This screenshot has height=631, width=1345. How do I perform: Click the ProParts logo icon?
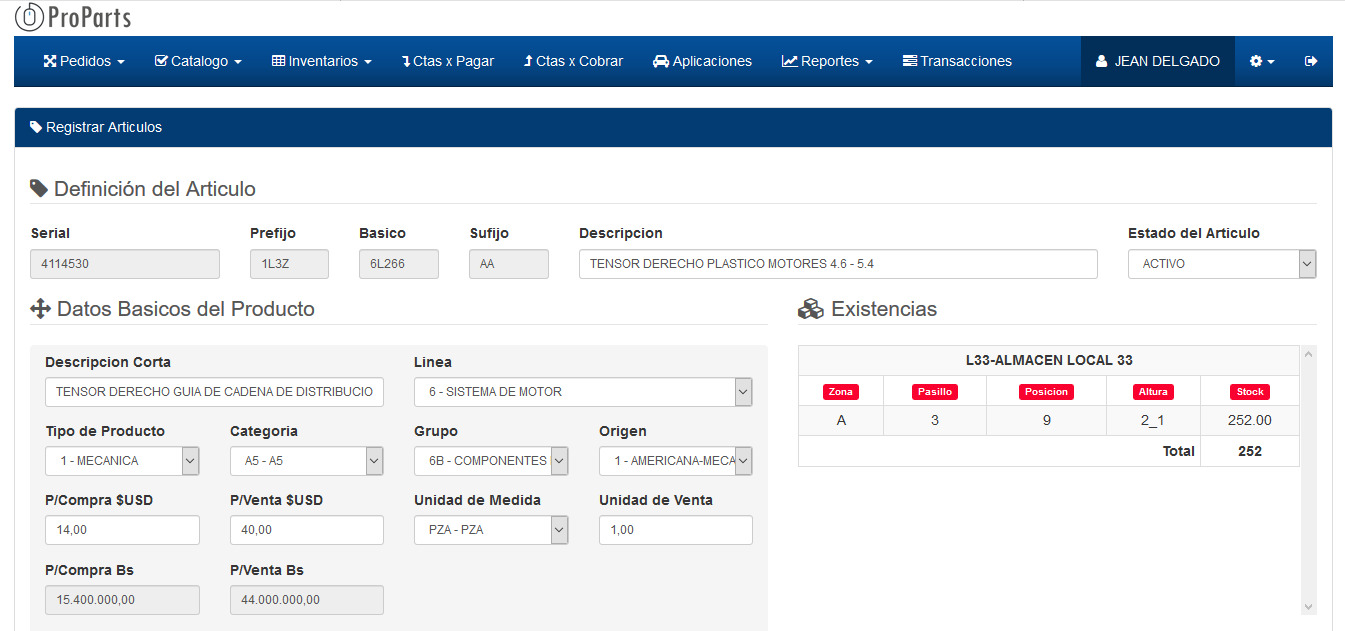pyautogui.click(x=31, y=16)
